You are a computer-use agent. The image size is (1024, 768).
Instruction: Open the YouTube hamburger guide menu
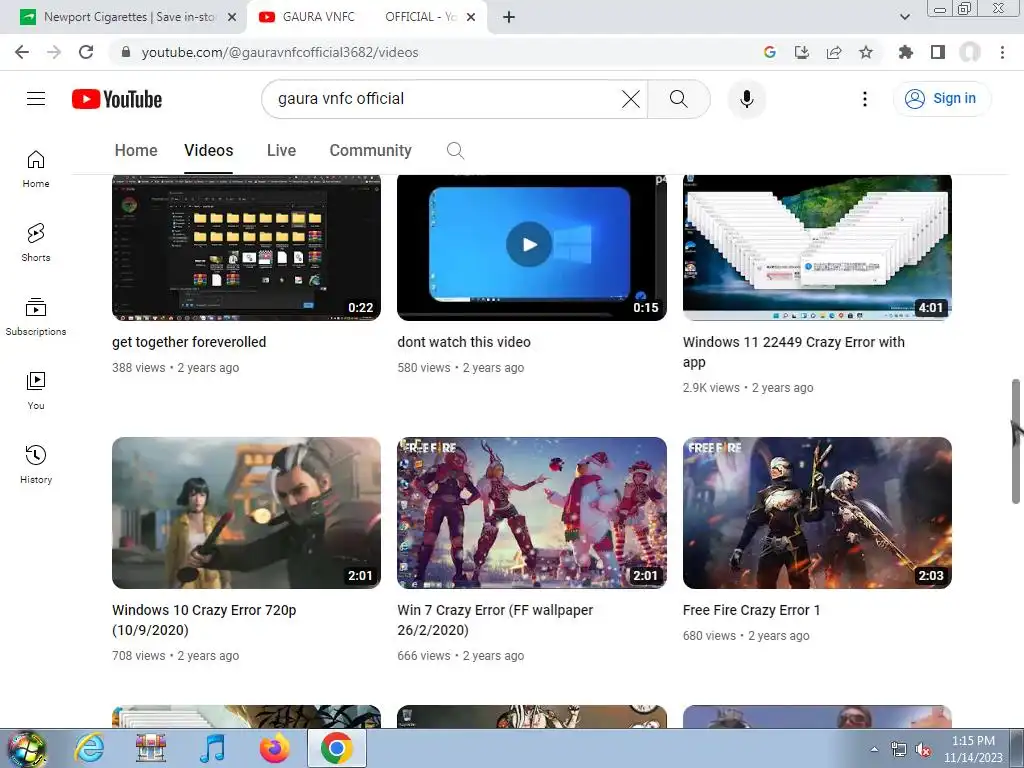[36, 99]
